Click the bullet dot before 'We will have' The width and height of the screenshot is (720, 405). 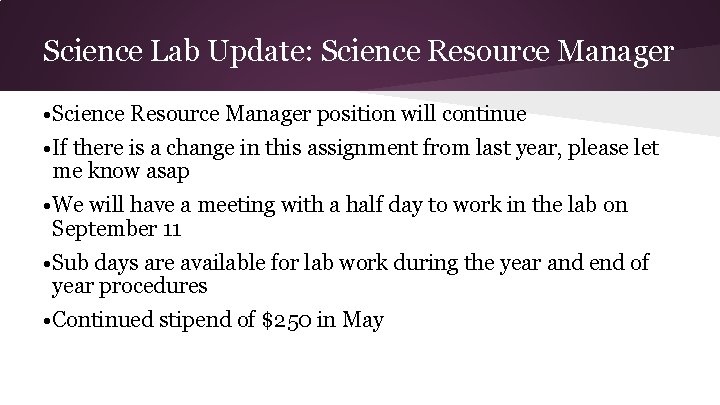[x=46, y=206]
